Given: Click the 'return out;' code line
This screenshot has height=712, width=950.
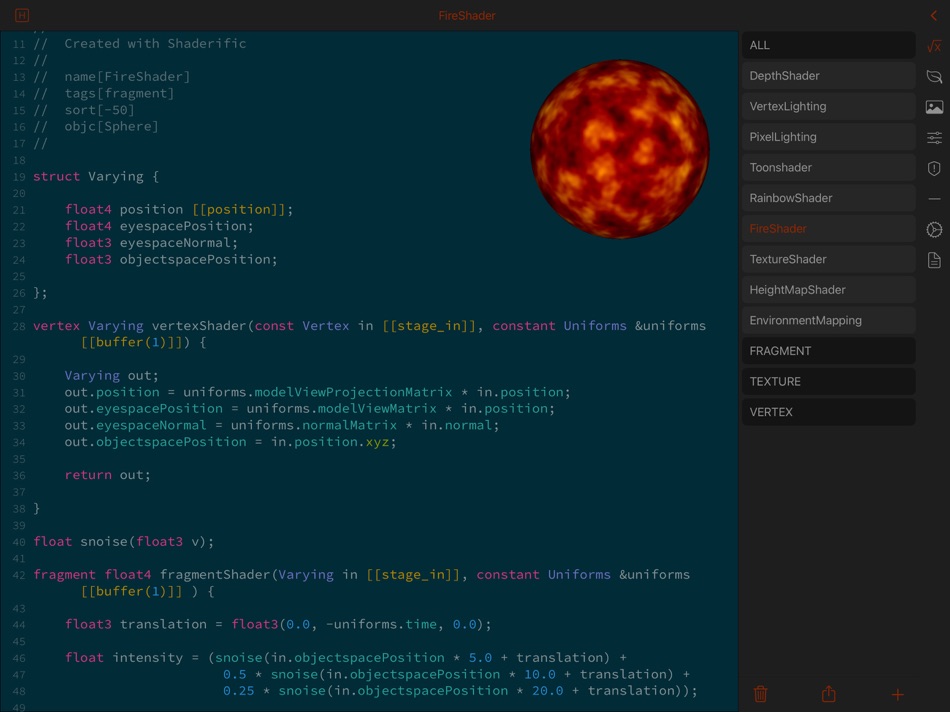Looking at the screenshot, I should coord(107,475).
